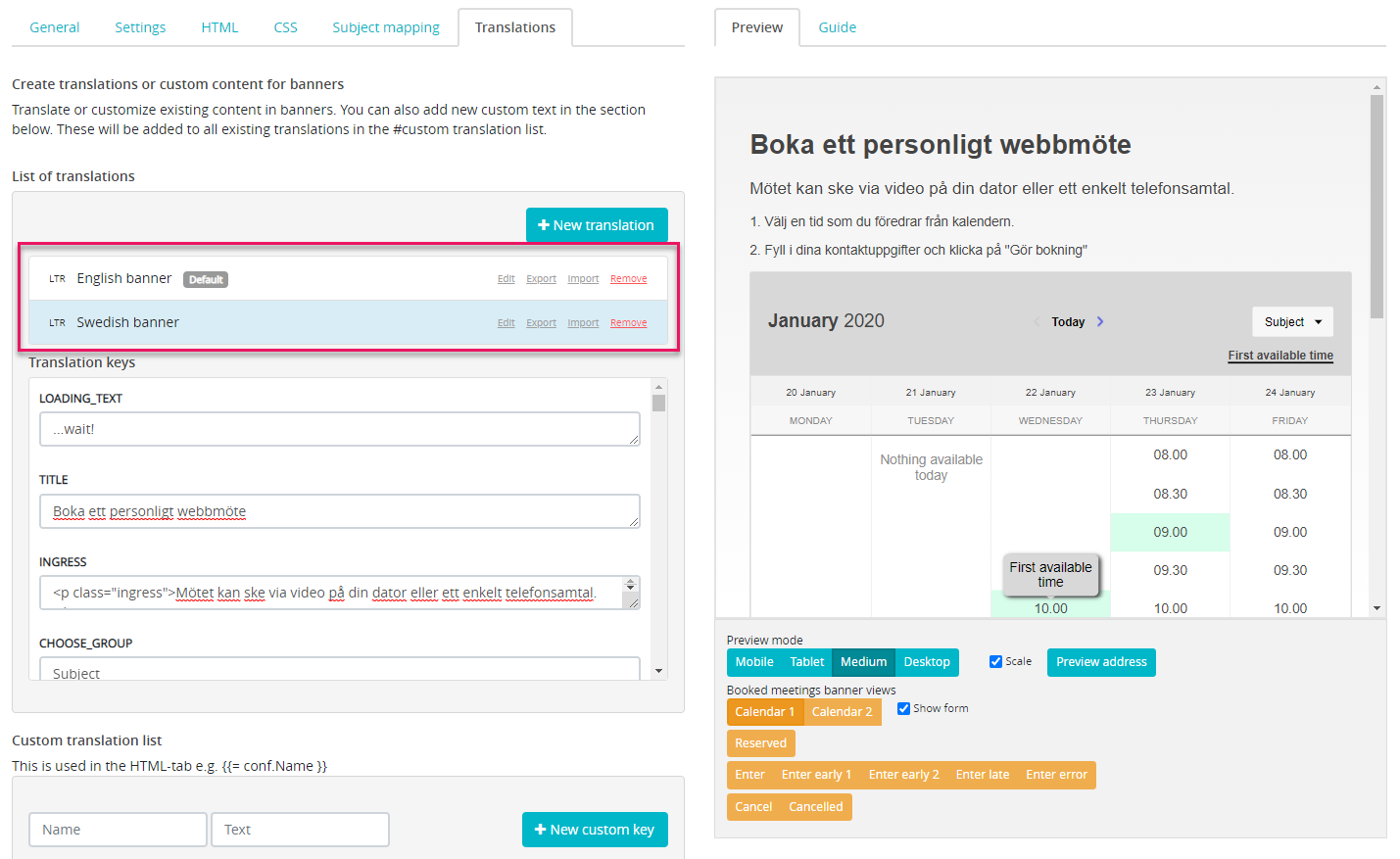This screenshot has height=859, width=1400.
Task: Click next week arrow beside Today
Action: coord(1100,321)
